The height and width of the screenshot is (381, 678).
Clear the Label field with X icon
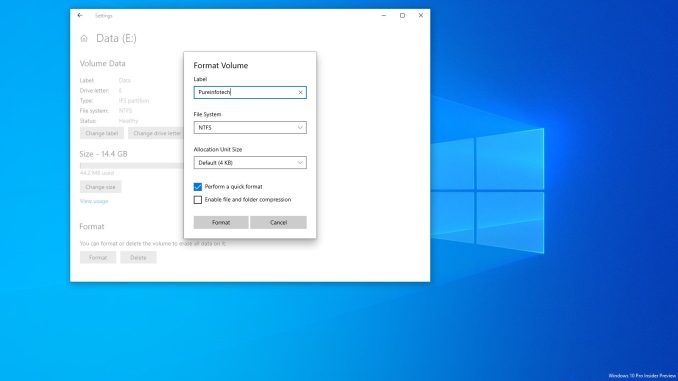[x=301, y=93]
